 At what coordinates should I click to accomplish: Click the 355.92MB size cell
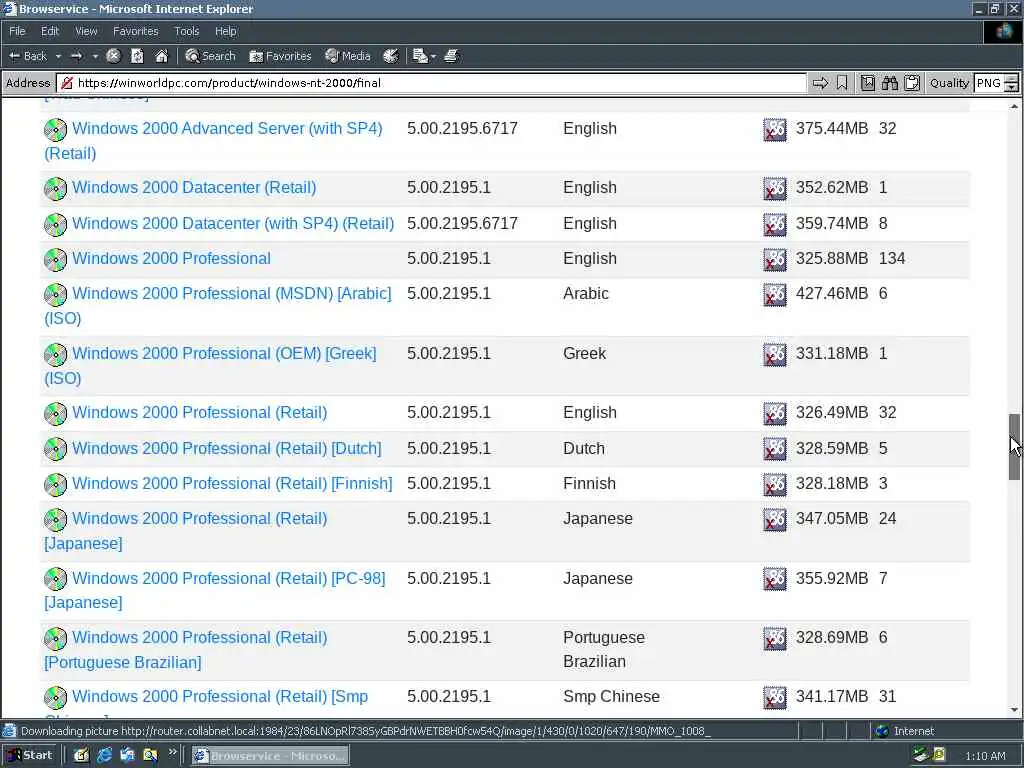[x=831, y=579]
